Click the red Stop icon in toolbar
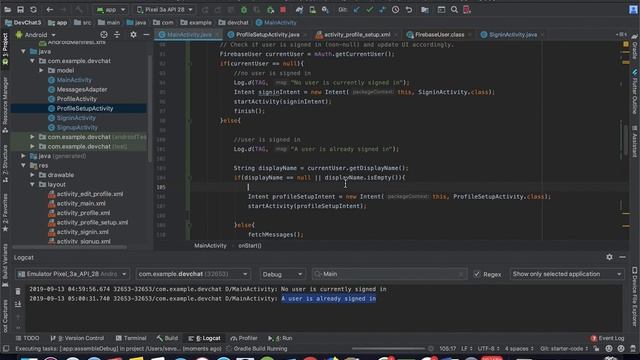 click(283, 9)
